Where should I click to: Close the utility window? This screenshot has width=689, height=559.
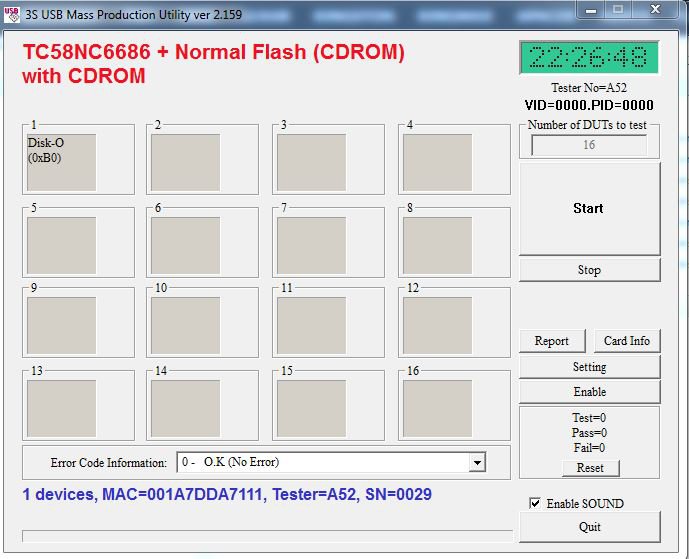click(x=655, y=10)
